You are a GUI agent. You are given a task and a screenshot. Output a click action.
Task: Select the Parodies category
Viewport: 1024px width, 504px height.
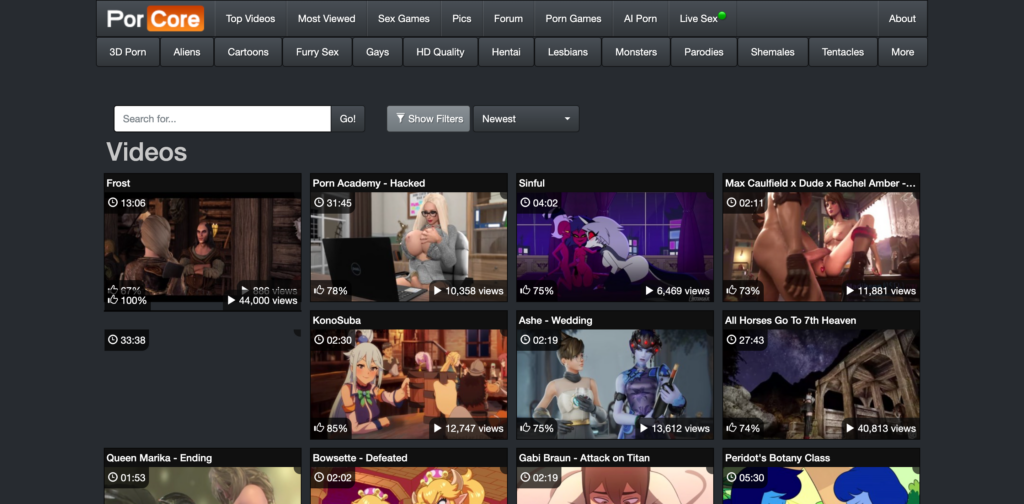[x=704, y=52]
